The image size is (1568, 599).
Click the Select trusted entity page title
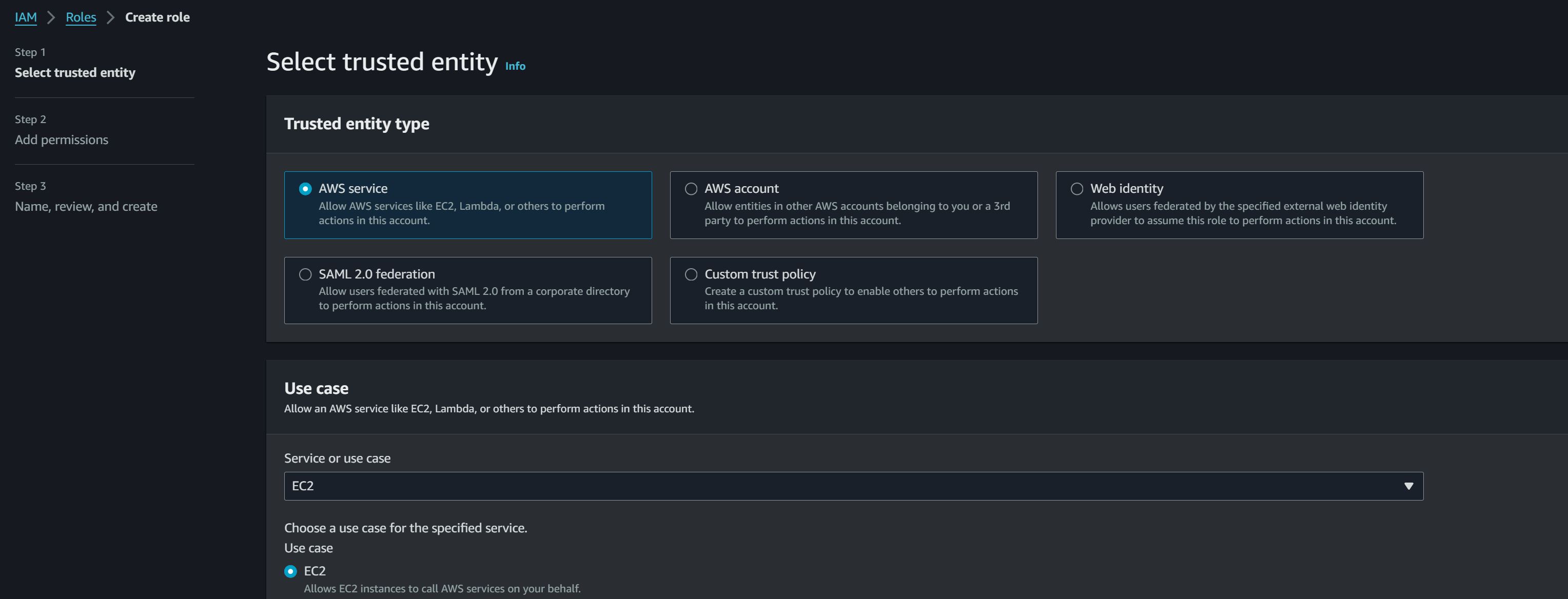coord(382,62)
